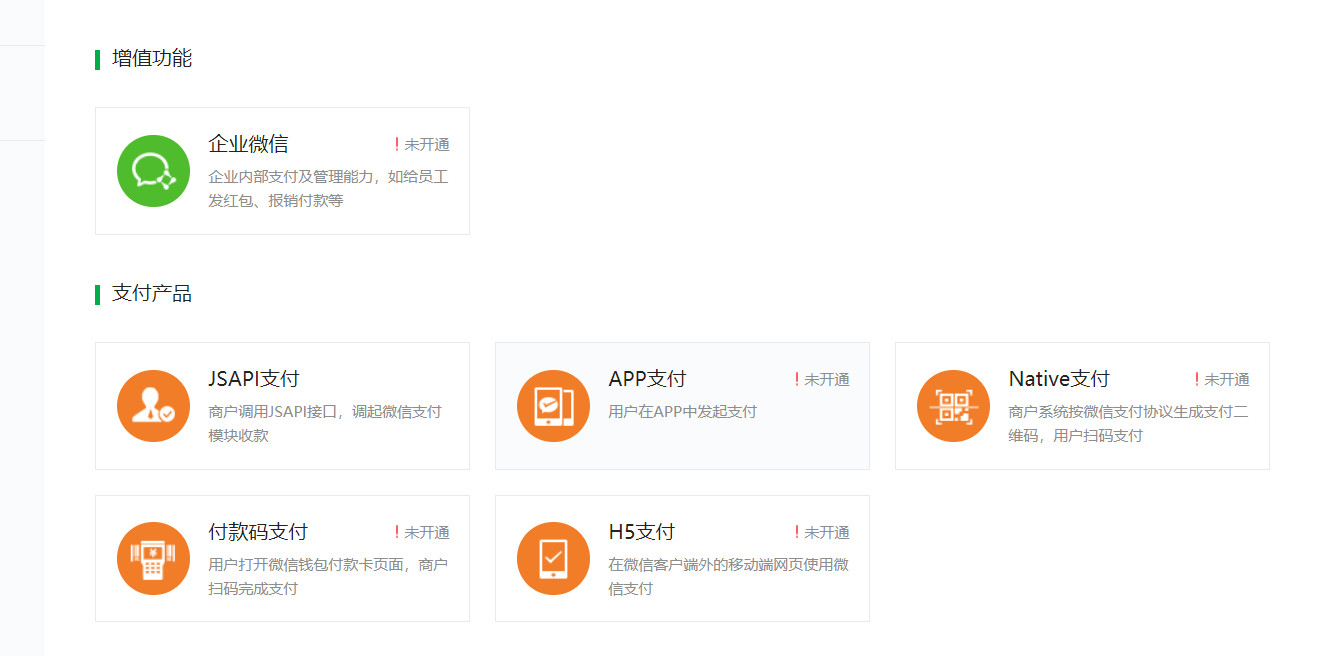Click the green 企业微信 chat icon
Image resolution: width=1337 pixels, height=656 pixels.
153,171
